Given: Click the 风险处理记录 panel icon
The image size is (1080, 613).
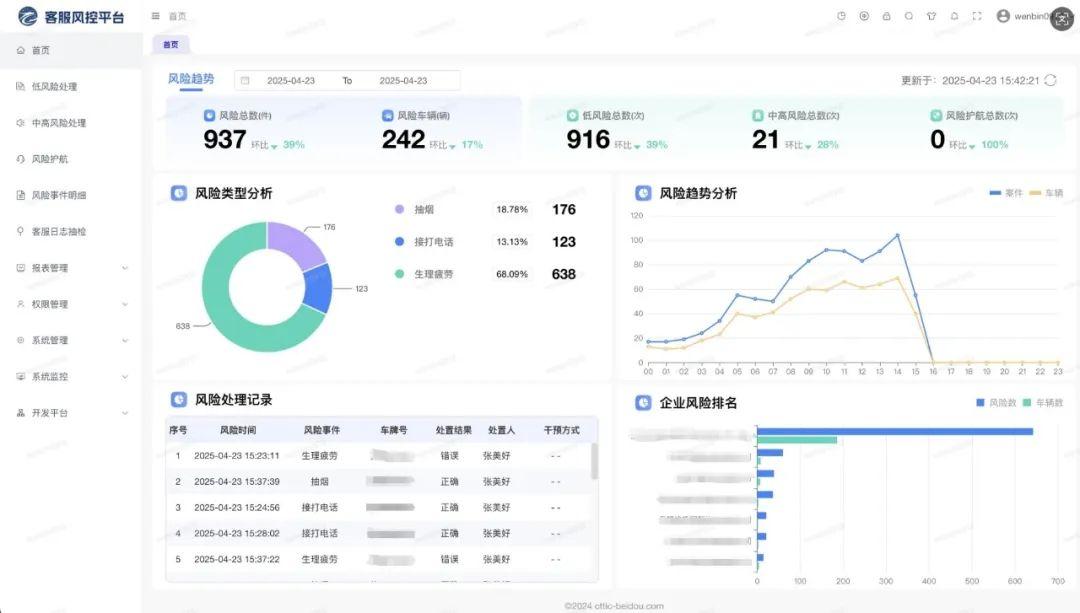Looking at the screenshot, I should [x=179, y=399].
